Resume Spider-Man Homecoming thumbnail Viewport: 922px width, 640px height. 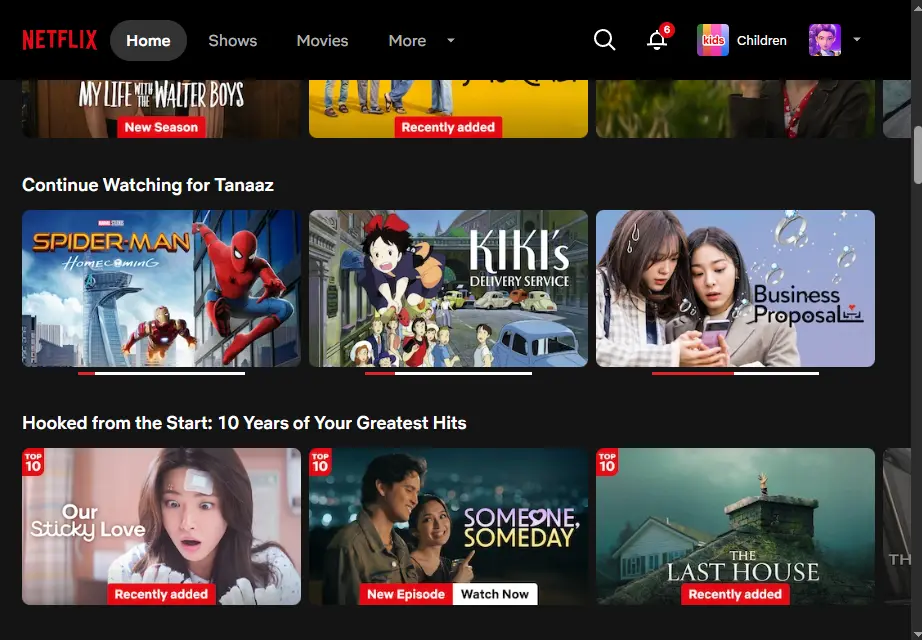[x=161, y=288]
